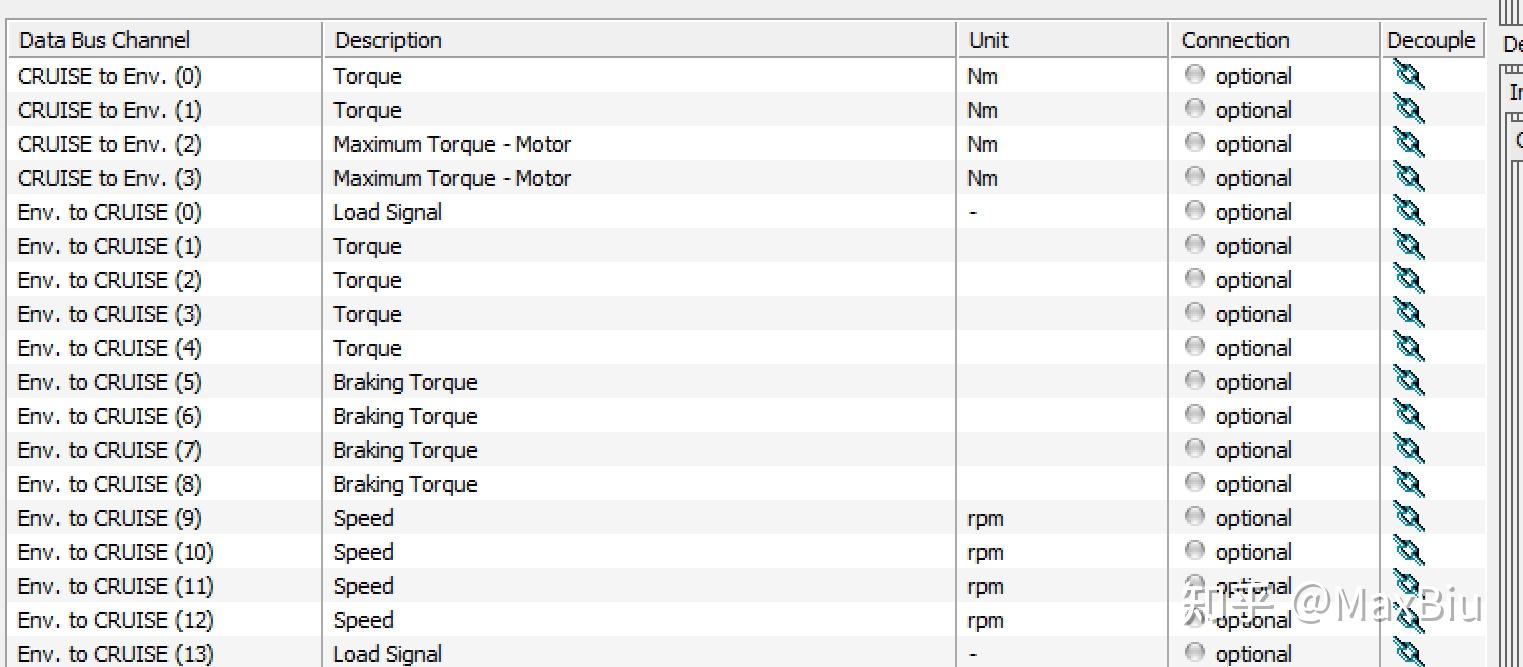Image resolution: width=1523 pixels, height=667 pixels.
Task: Click the Decouple icon for Env. to CRUISE (4)
Action: [x=1408, y=348]
